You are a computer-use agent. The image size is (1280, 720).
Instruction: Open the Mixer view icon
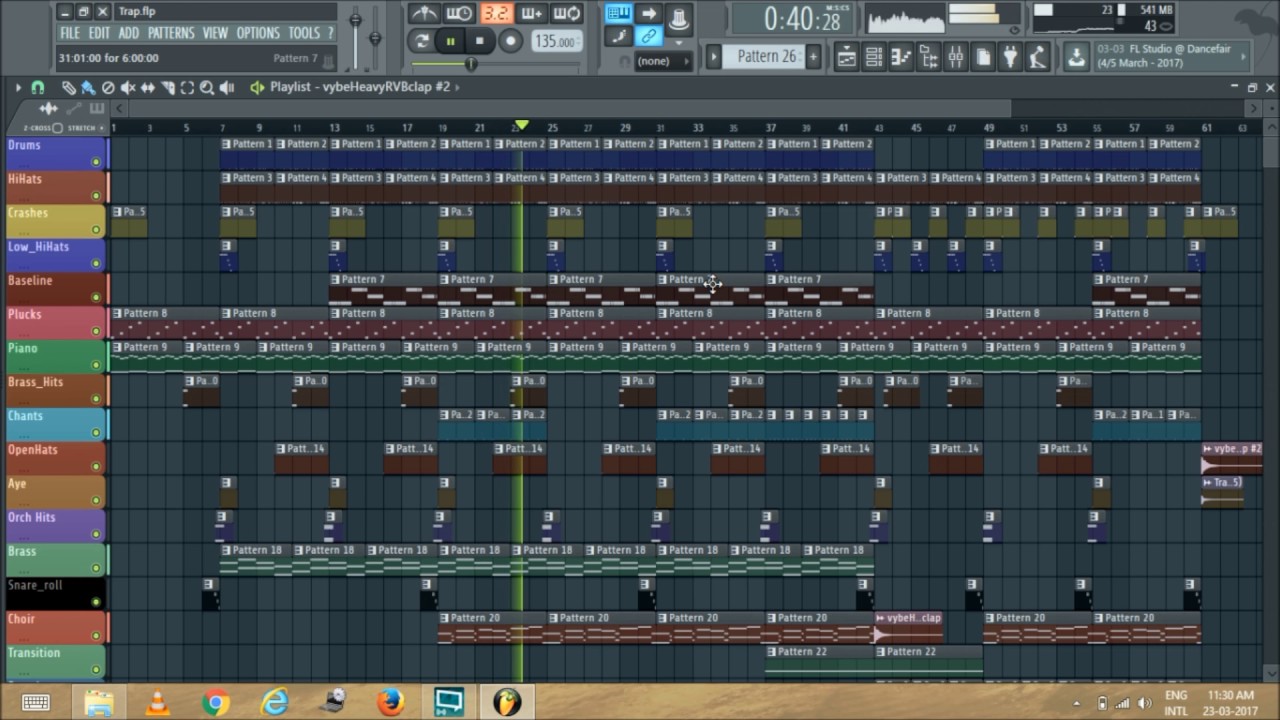[956, 56]
